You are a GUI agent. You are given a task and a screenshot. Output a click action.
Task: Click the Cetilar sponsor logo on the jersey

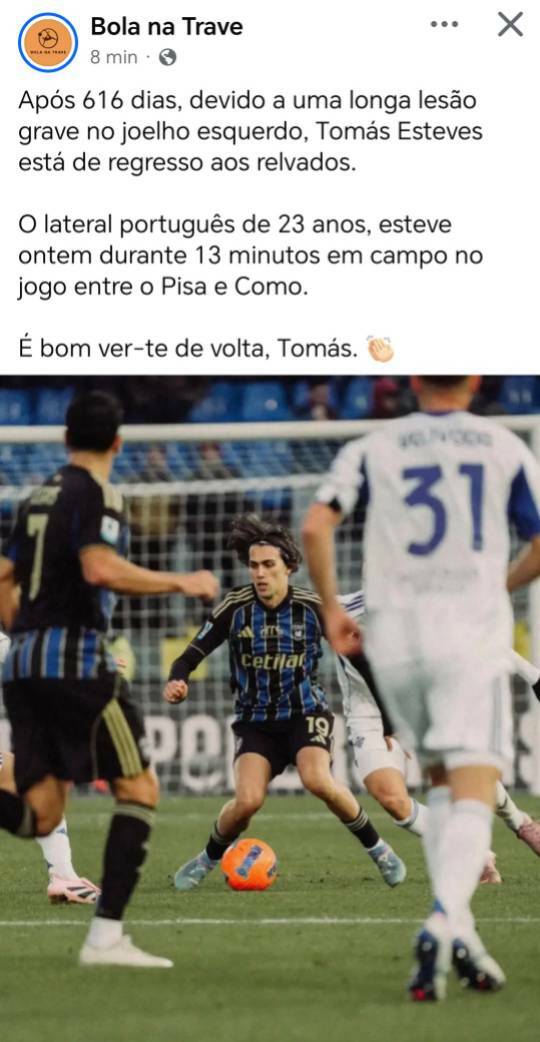(x=272, y=661)
